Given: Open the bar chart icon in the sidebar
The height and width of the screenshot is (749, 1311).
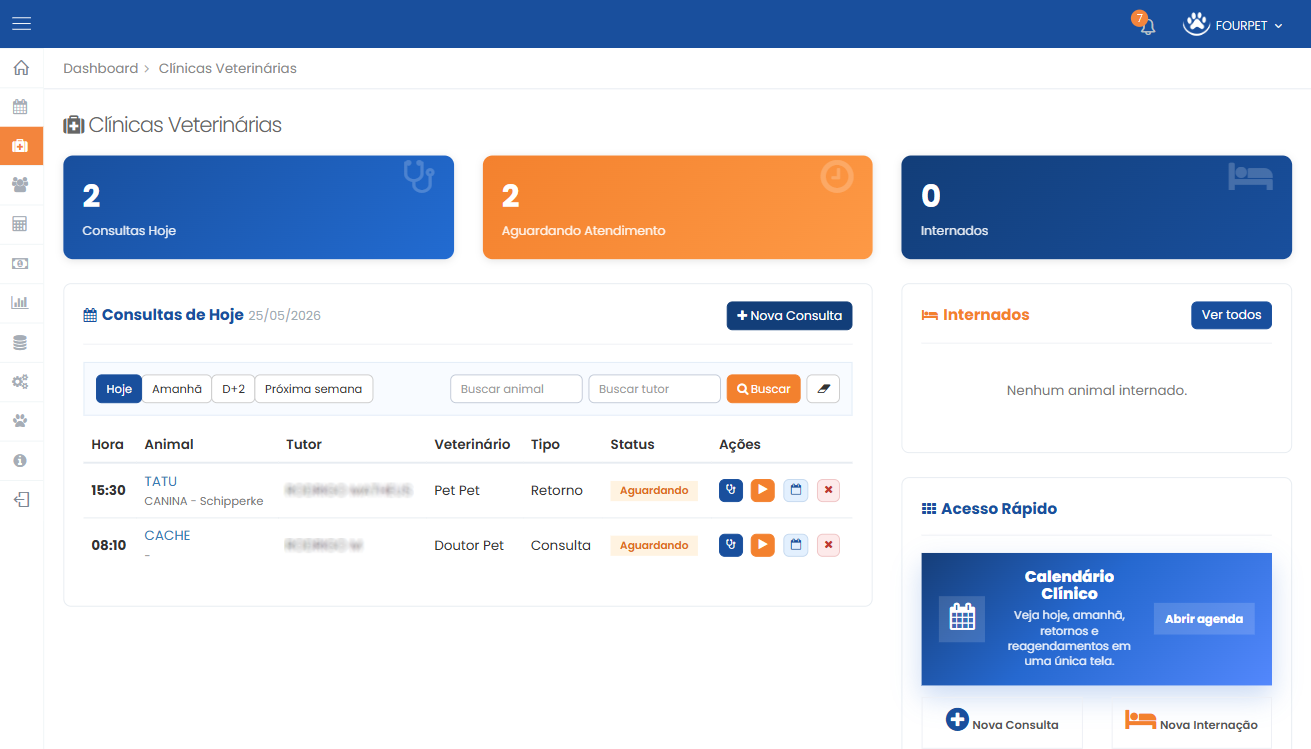Looking at the screenshot, I should 21,303.
